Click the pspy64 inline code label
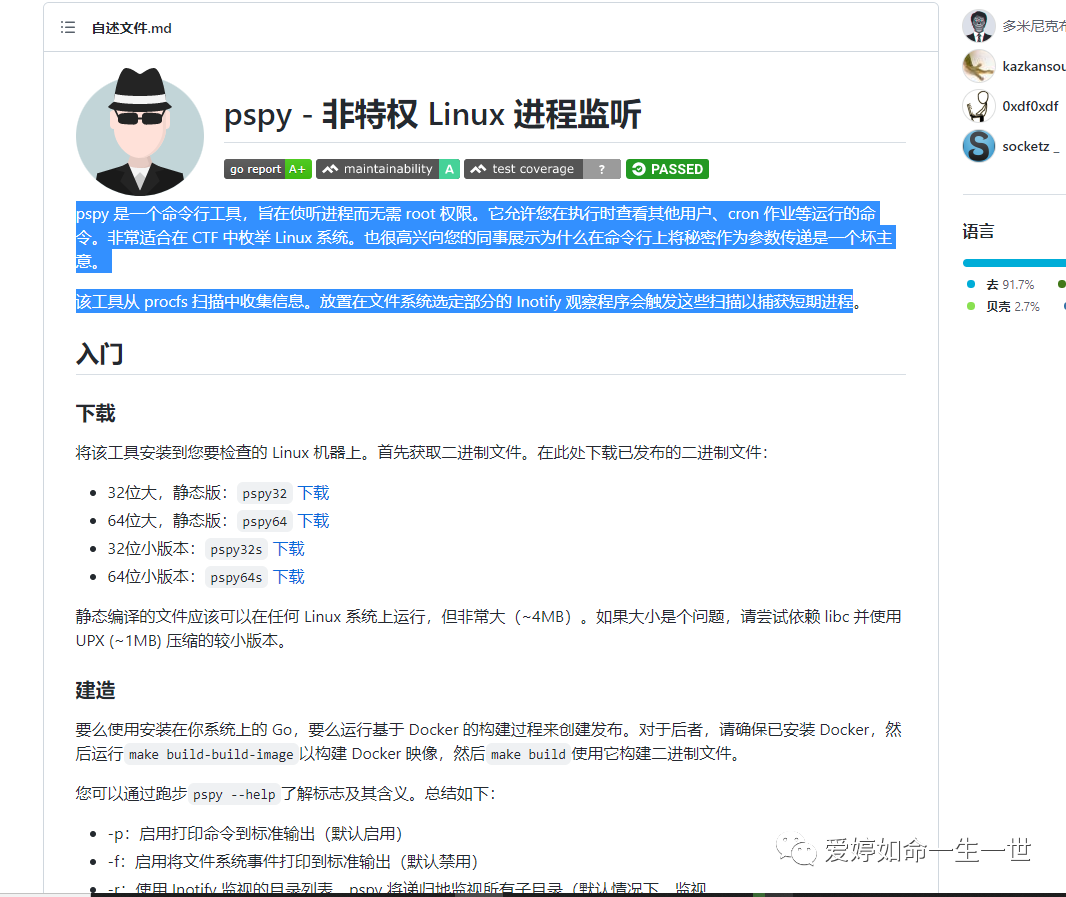The height and width of the screenshot is (897, 1066). [264, 522]
